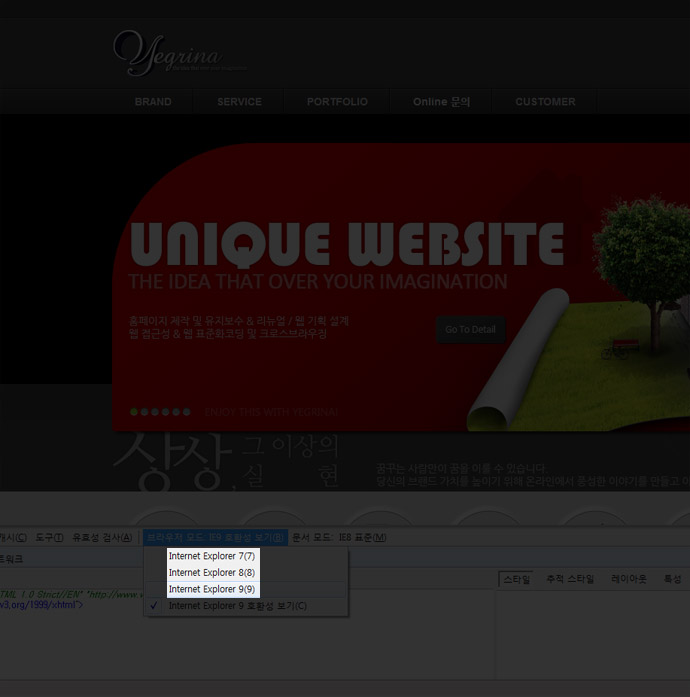Image resolution: width=690 pixels, height=697 pixels.
Task: Open the 유효성 검사 menu
Action: tap(102, 538)
